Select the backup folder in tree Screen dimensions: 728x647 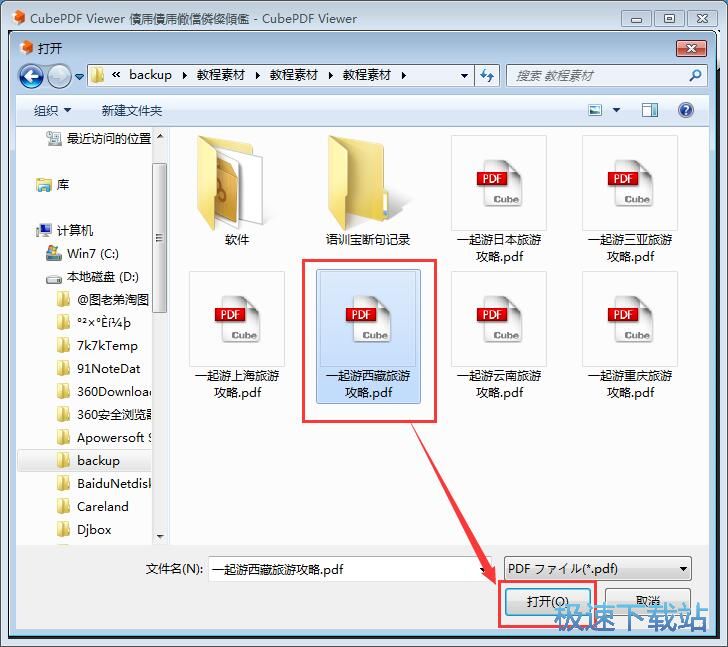tap(84, 460)
